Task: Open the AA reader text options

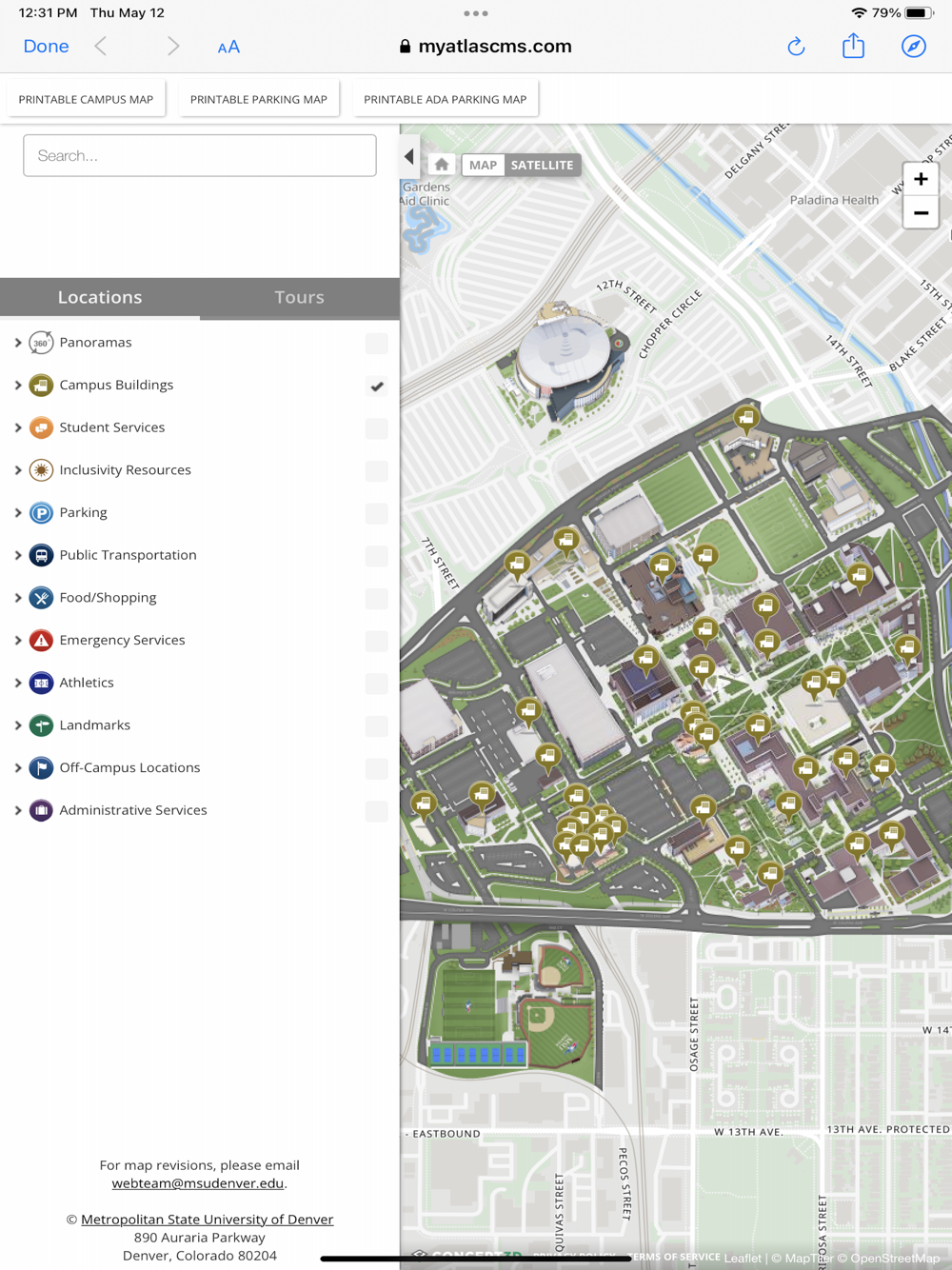Action: point(228,47)
